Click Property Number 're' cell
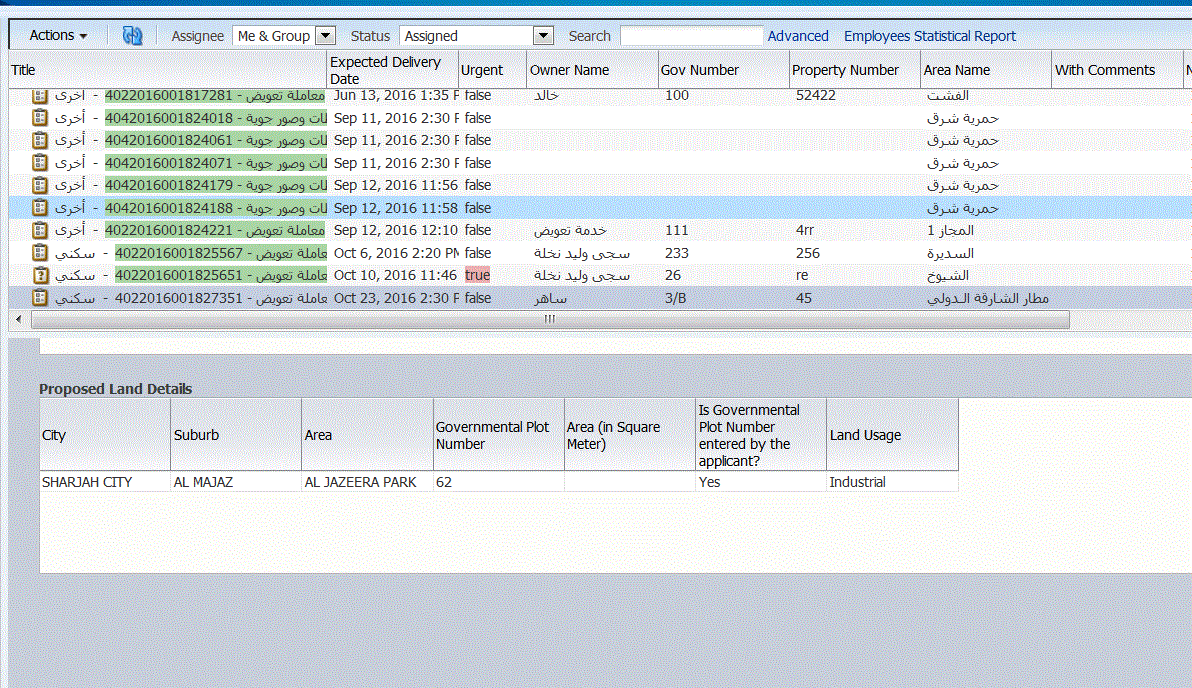 pyautogui.click(x=802, y=275)
